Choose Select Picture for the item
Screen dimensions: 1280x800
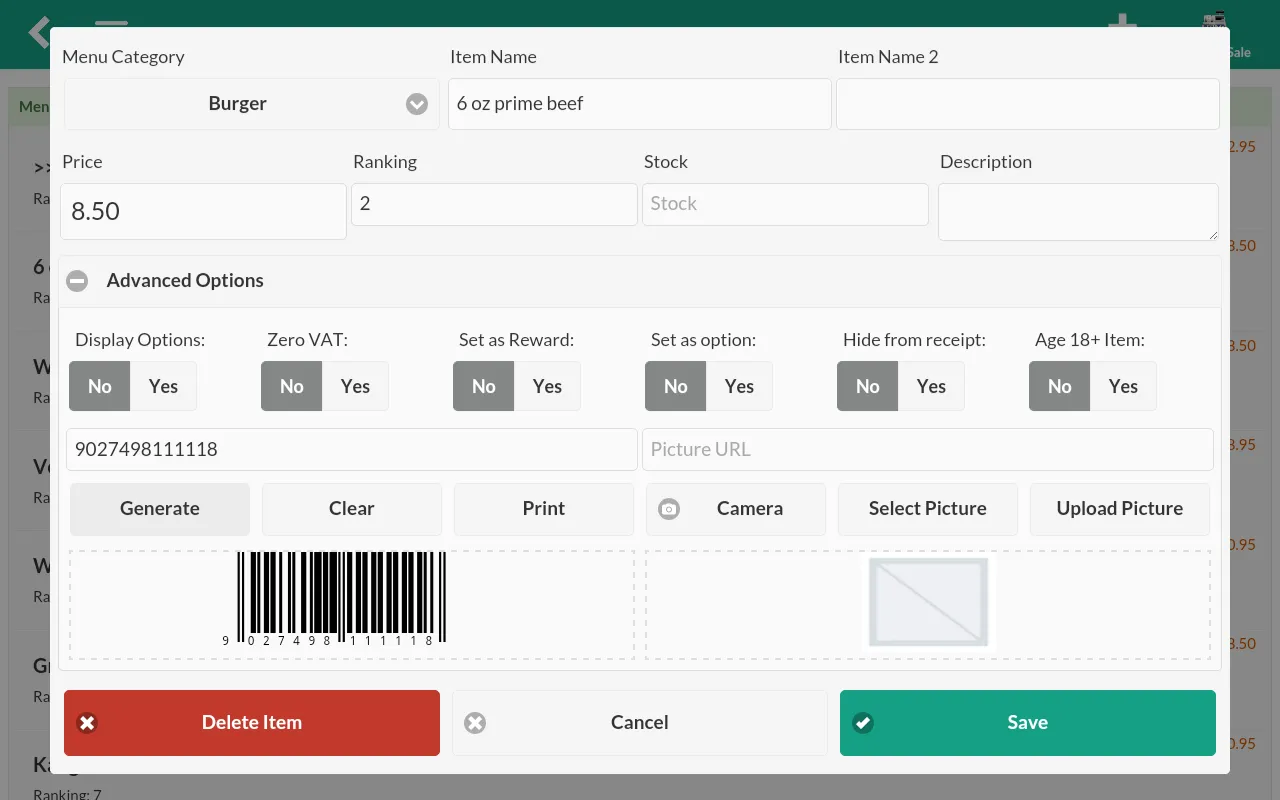coord(927,509)
